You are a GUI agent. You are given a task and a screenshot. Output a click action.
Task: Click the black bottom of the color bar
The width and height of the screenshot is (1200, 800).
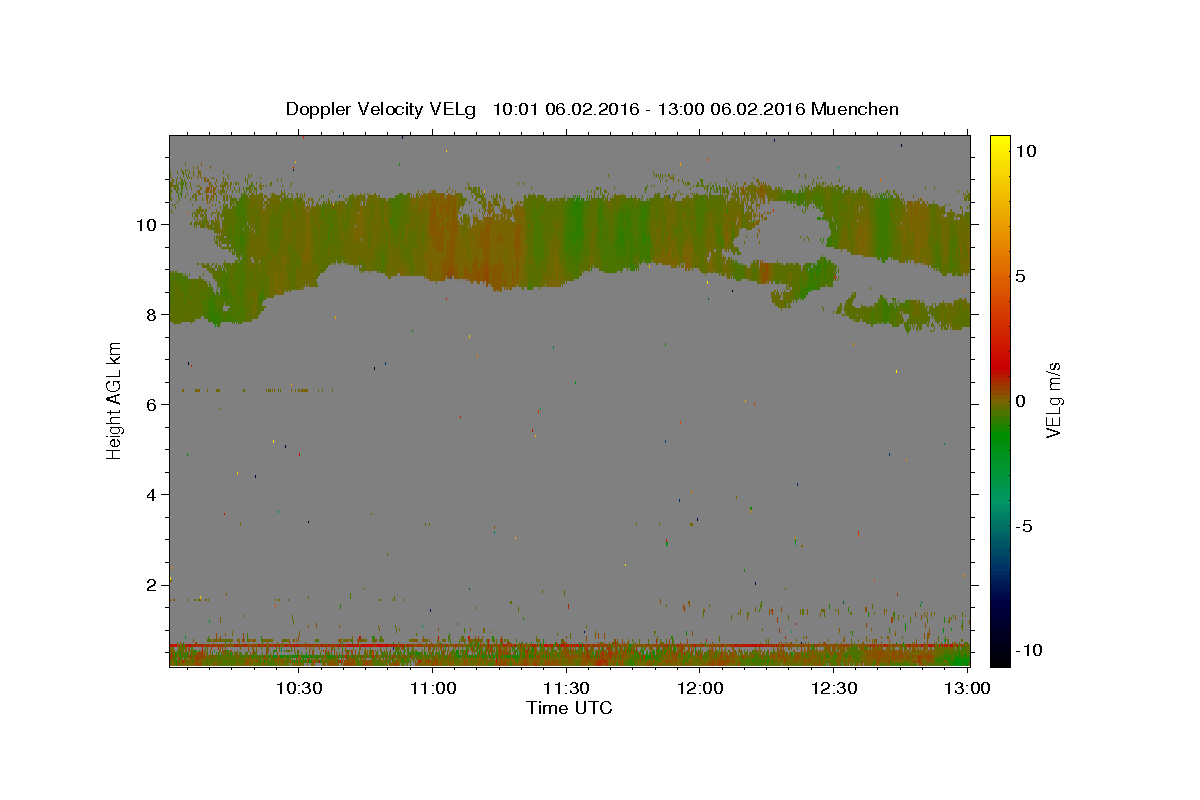(1000, 660)
